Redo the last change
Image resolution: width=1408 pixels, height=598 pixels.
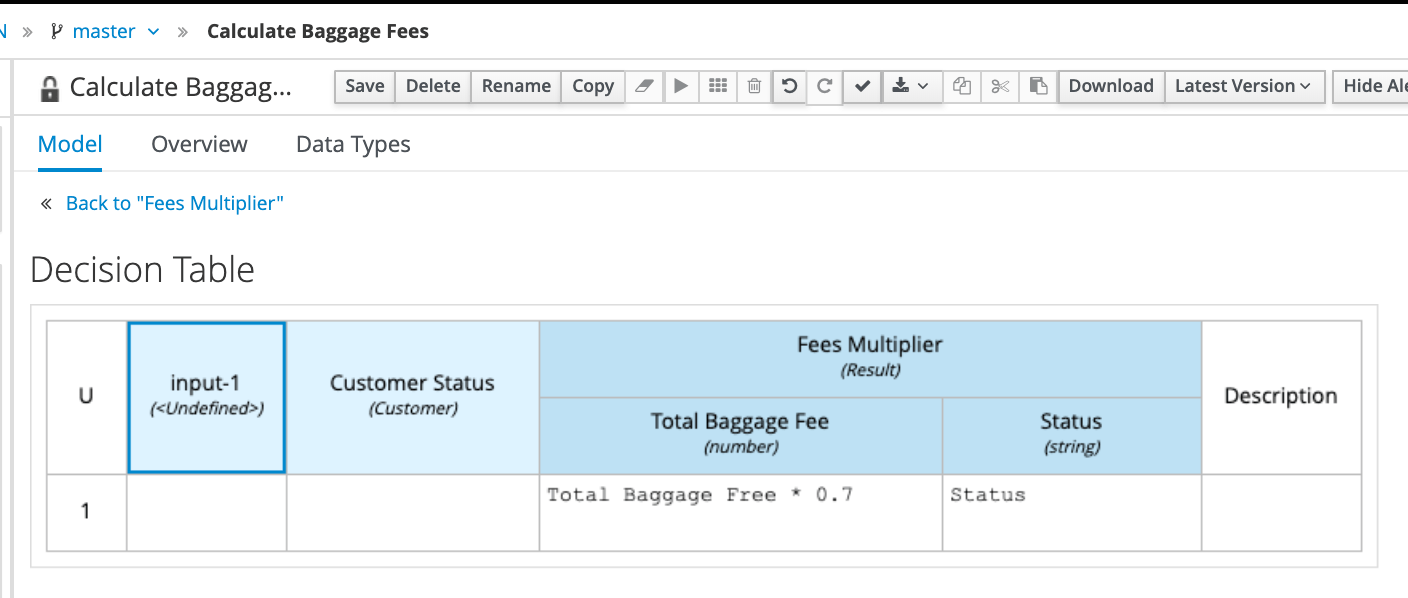(825, 86)
